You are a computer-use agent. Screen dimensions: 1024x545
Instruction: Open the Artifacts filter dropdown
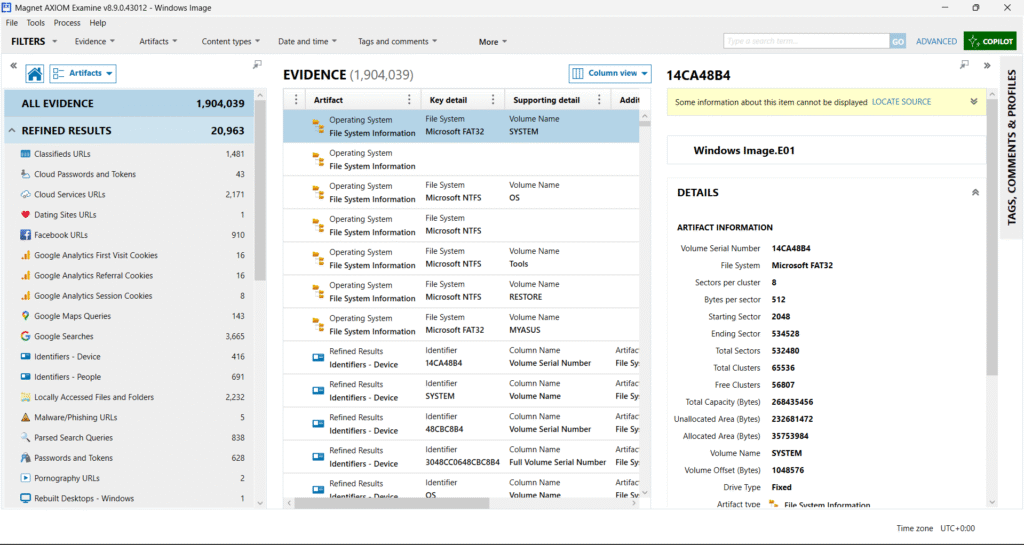158,41
